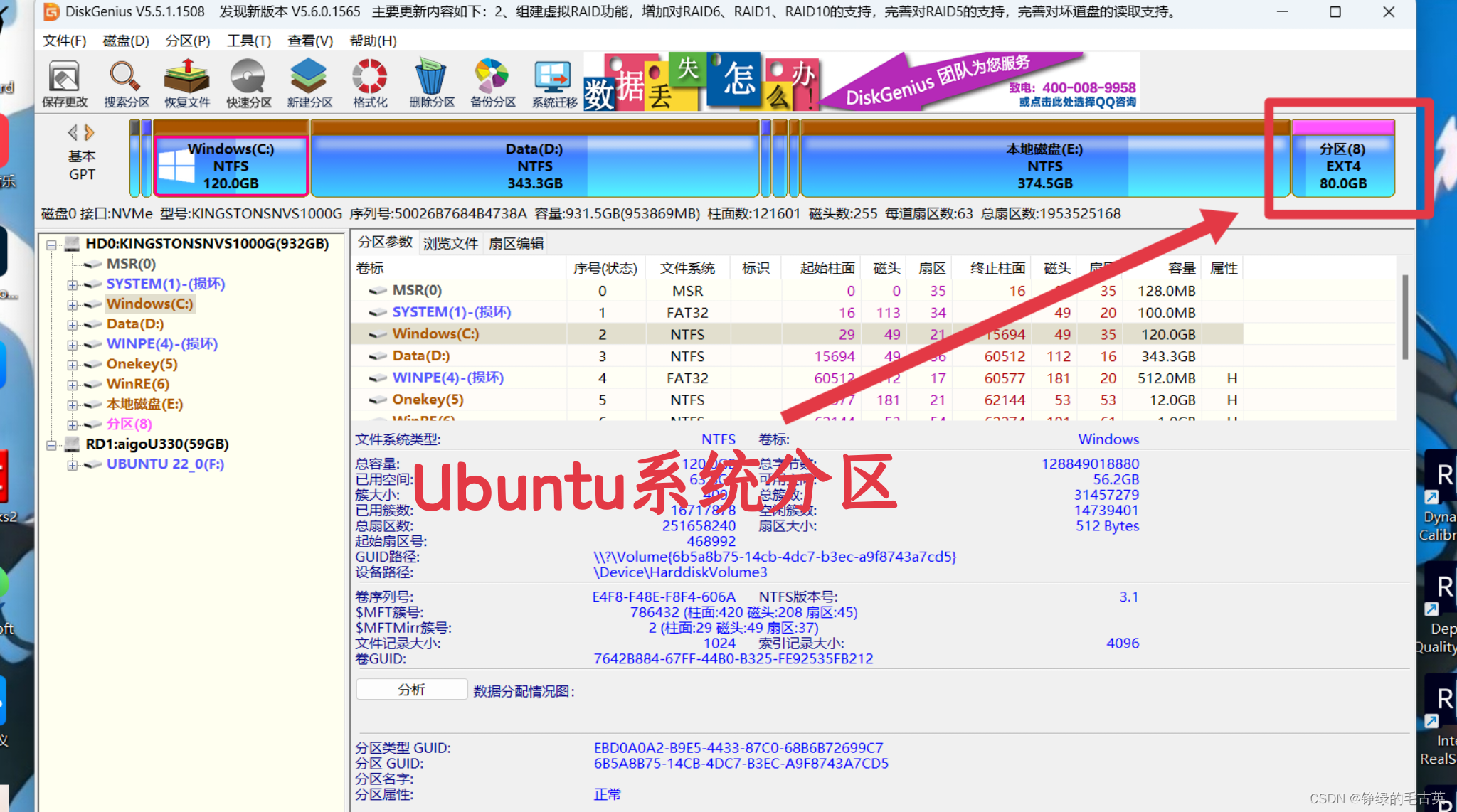1457x812 pixels.
Task: Open the Help (帮助) menu
Action: click(x=373, y=41)
